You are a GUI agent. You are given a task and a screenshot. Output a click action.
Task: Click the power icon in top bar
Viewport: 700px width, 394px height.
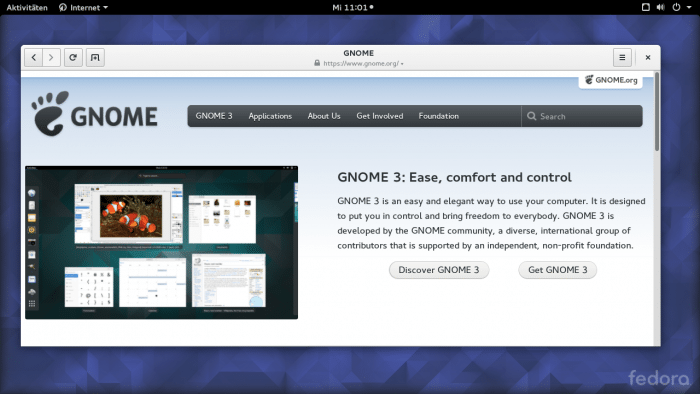[x=676, y=7]
